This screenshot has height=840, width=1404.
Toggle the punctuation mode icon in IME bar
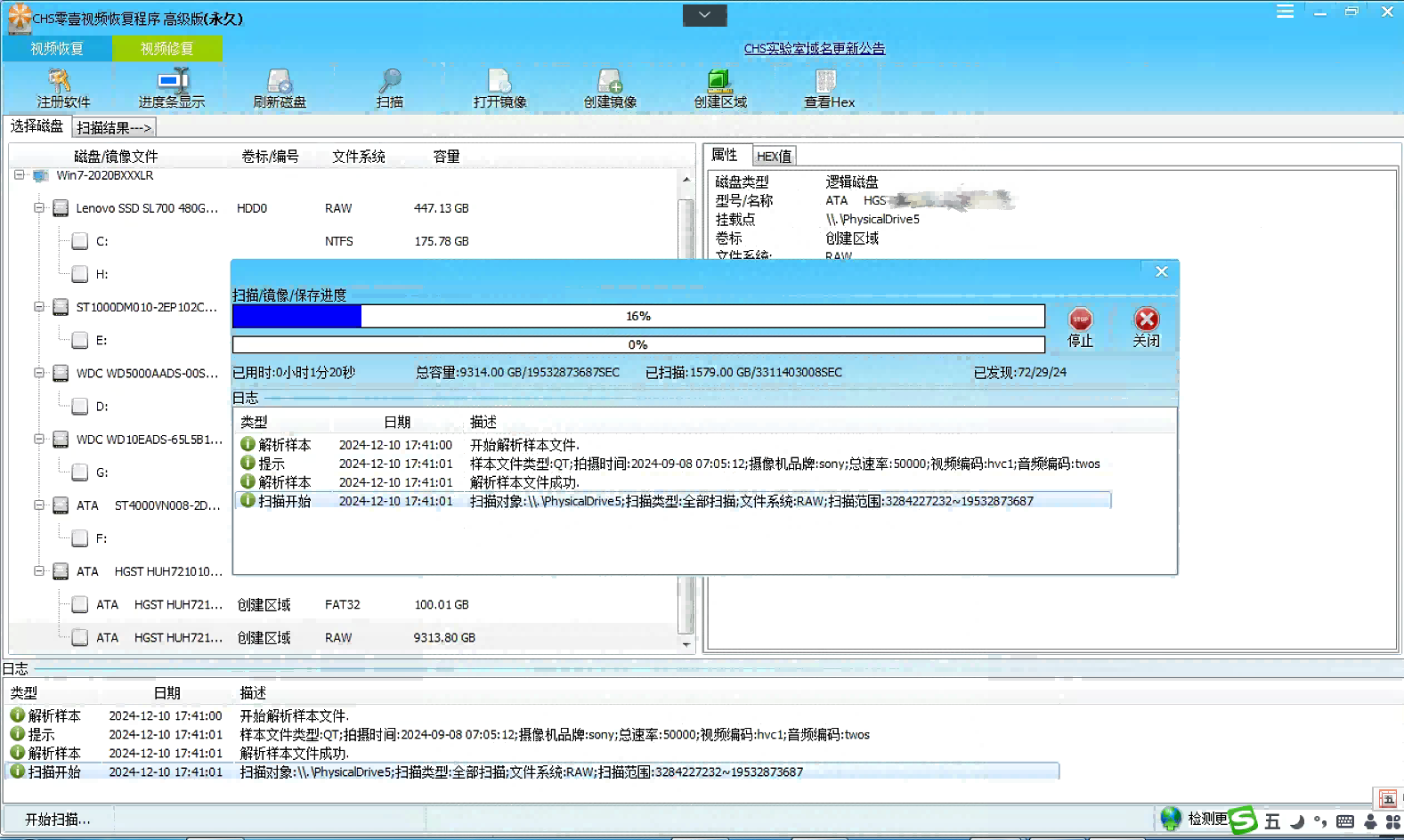pos(1320,821)
